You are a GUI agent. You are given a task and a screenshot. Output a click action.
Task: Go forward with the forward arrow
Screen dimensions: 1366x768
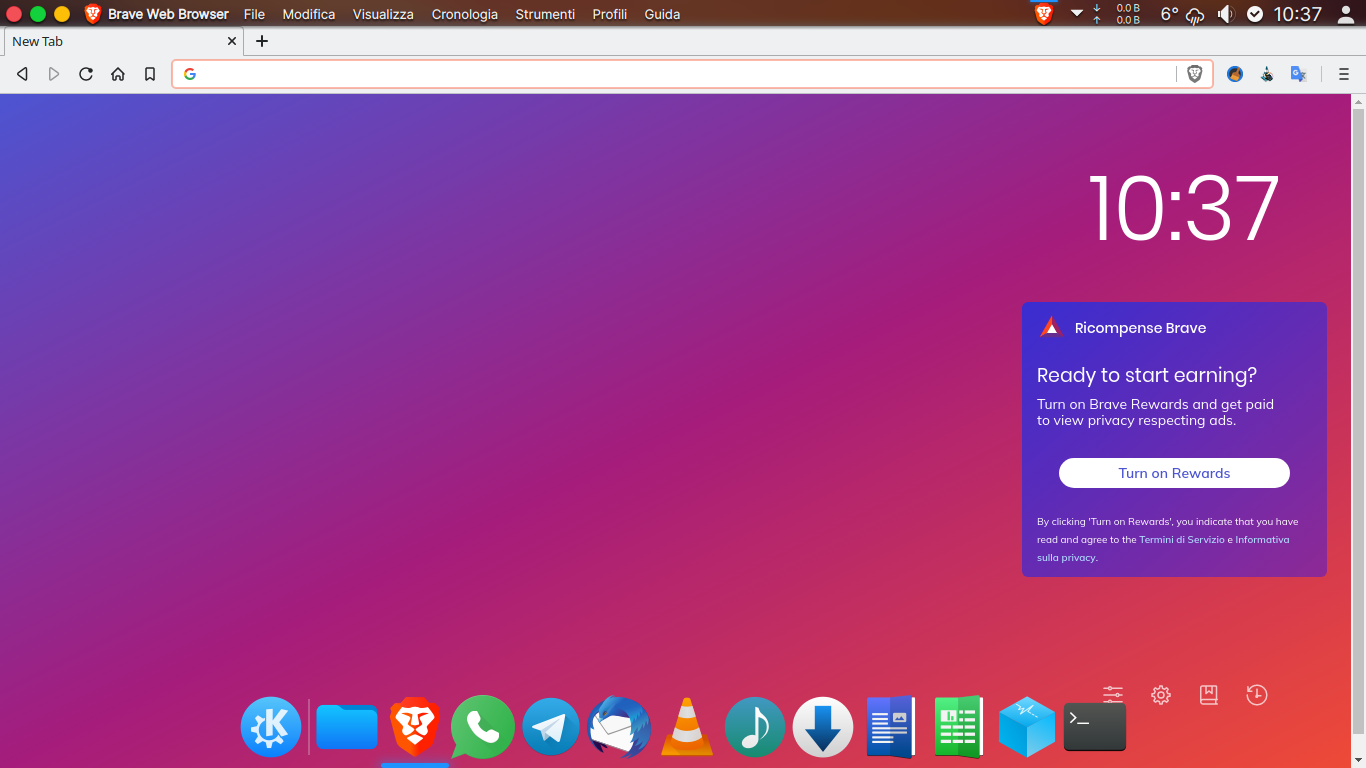pos(54,74)
